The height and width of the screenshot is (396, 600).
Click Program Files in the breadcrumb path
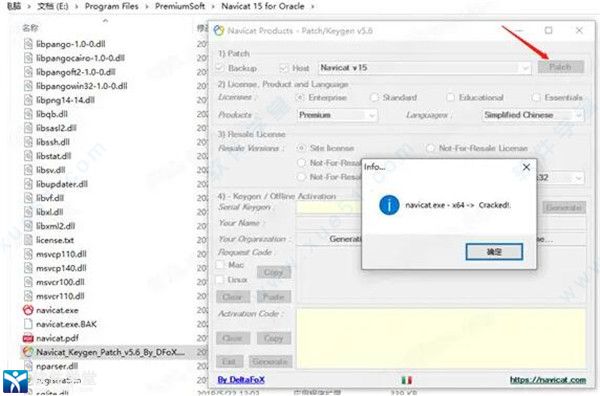111,6
